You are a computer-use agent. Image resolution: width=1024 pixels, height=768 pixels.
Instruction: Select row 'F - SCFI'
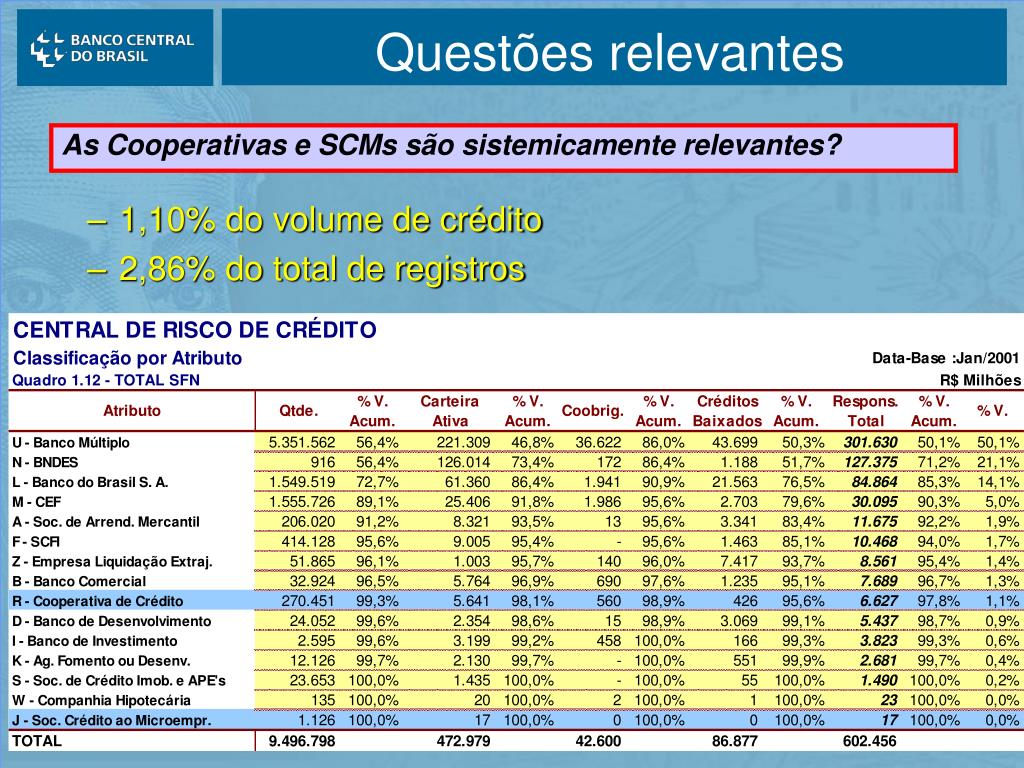pos(515,541)
